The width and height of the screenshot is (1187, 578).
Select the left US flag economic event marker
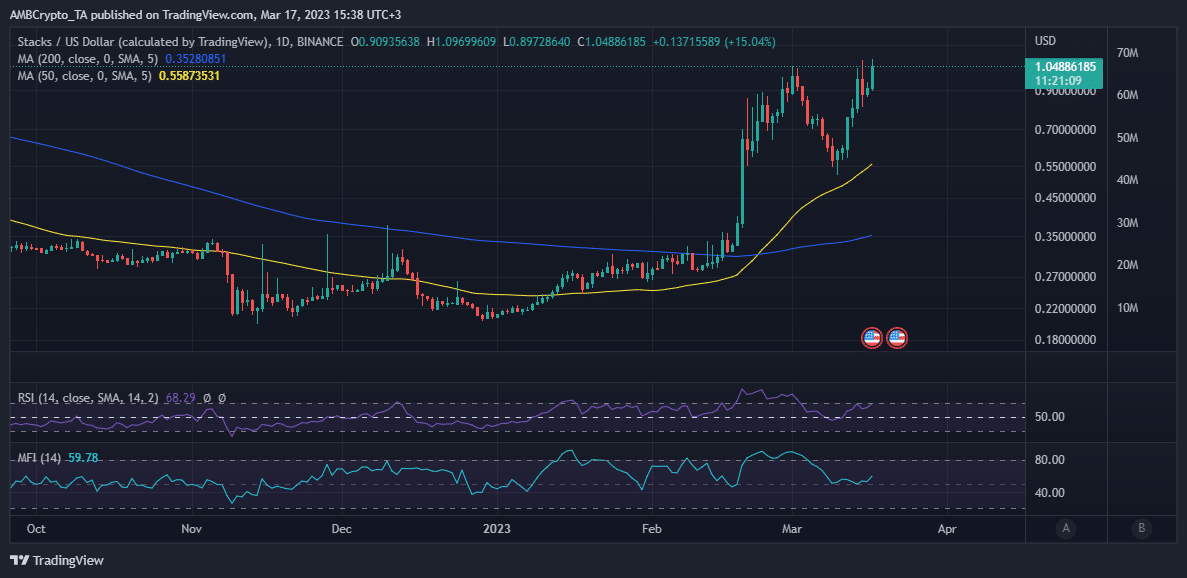point(870,337)
